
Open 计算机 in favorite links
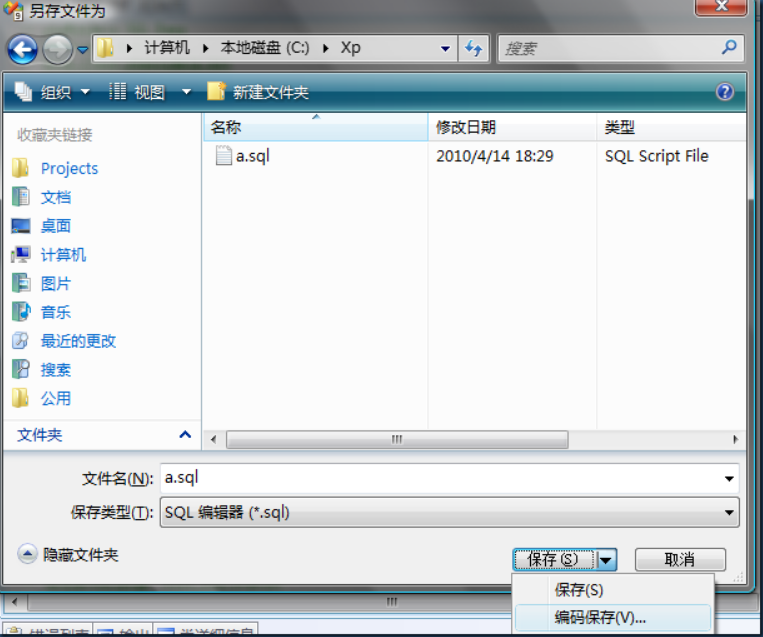63,255
